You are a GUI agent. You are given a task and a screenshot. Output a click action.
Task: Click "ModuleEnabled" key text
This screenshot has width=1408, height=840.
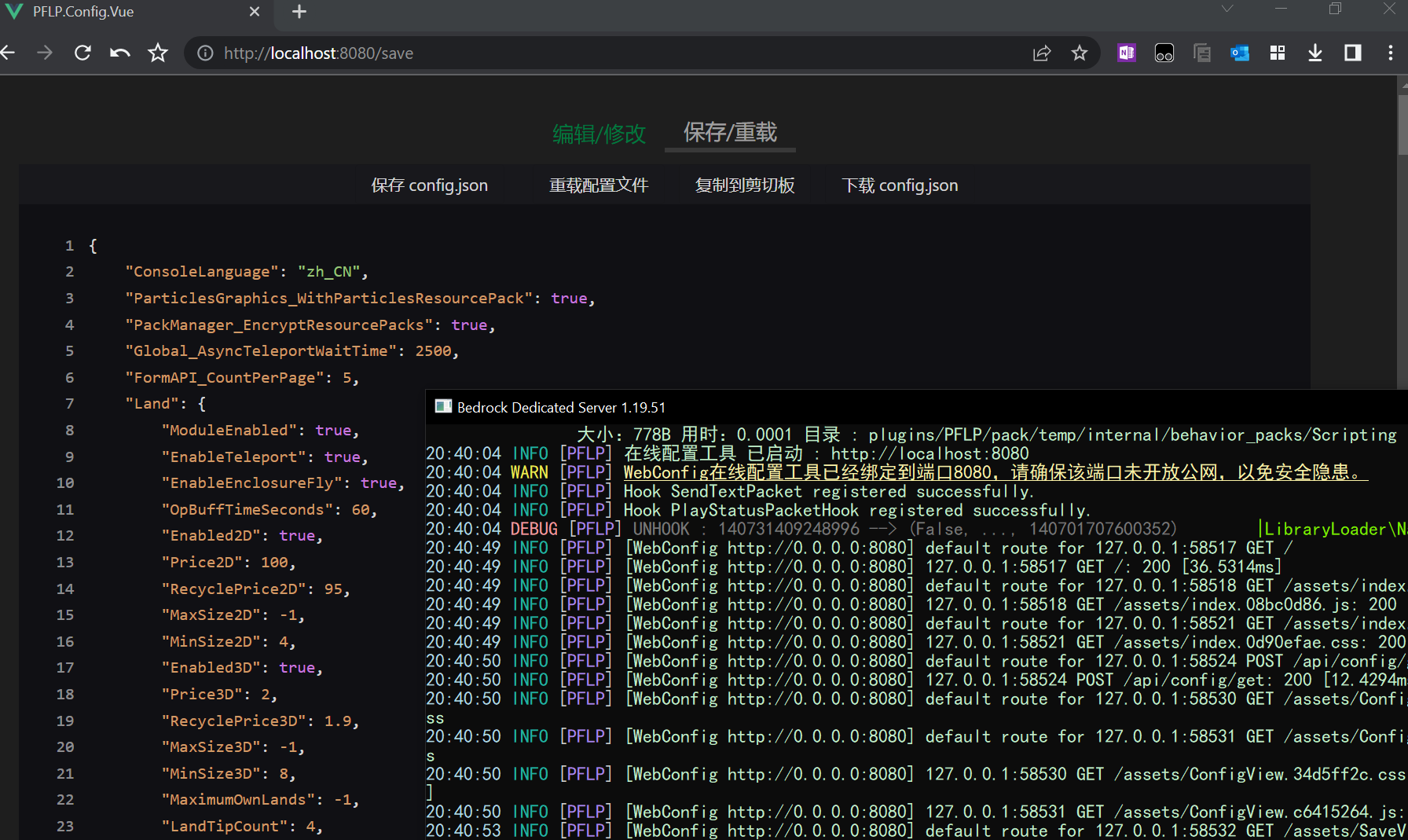[229, 431]
